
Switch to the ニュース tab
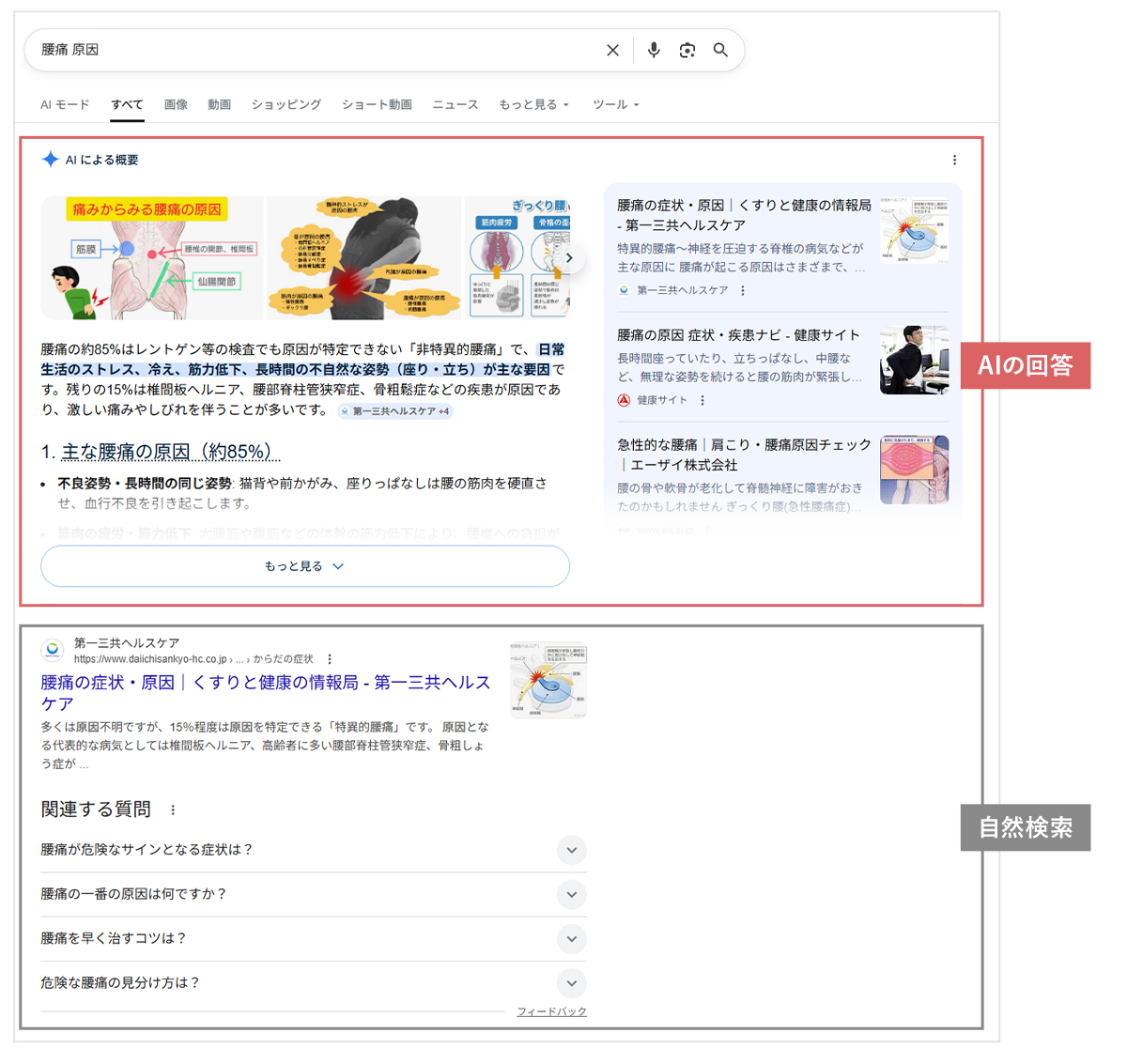pos(455,105)
